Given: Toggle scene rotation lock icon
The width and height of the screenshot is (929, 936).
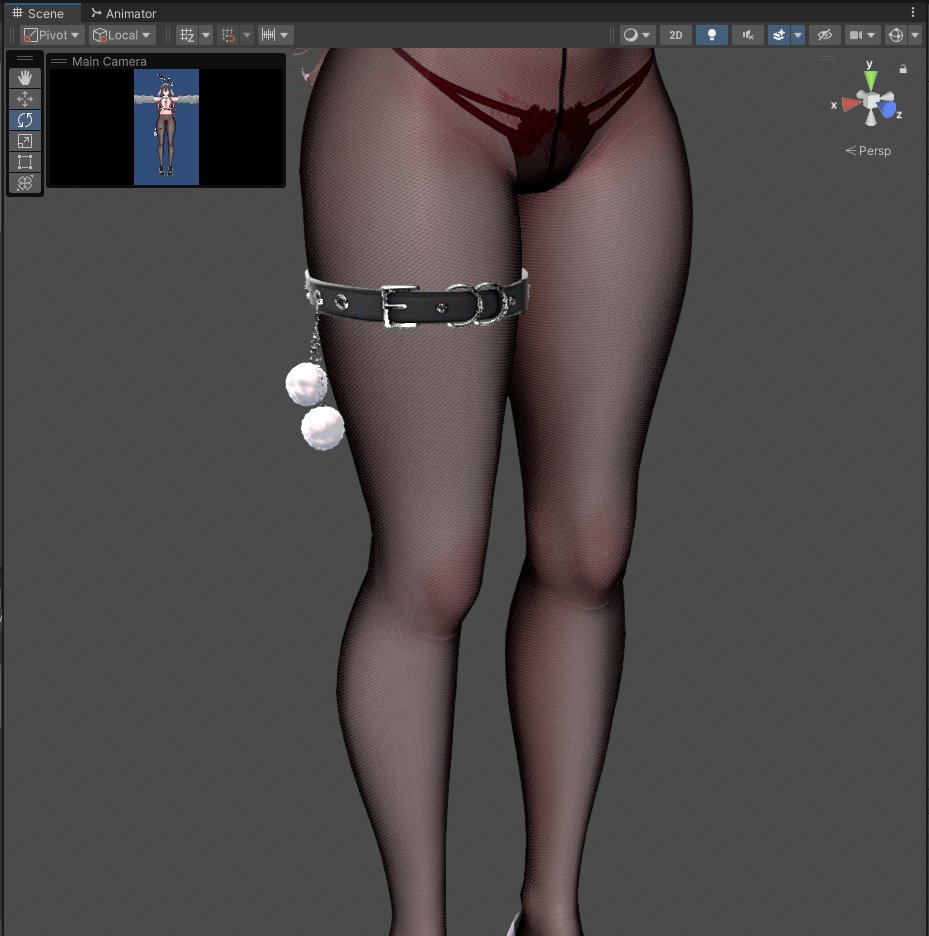Looking at the screenshot, I should [903, 69].
